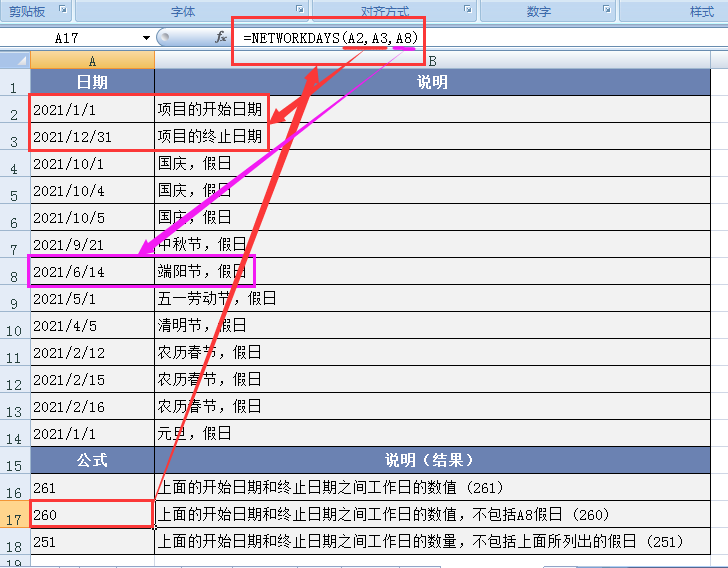Select column A header
728x568 pixels.
(92, 60)
